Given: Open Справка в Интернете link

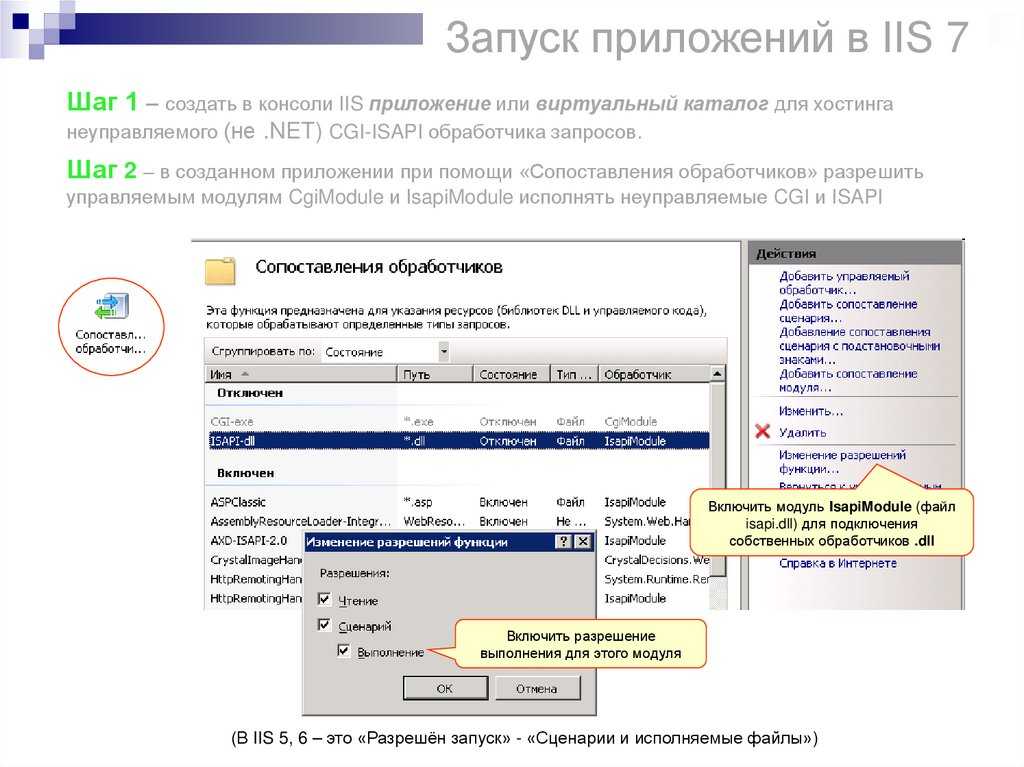Looking at the screenshot, I should (837, 563).
